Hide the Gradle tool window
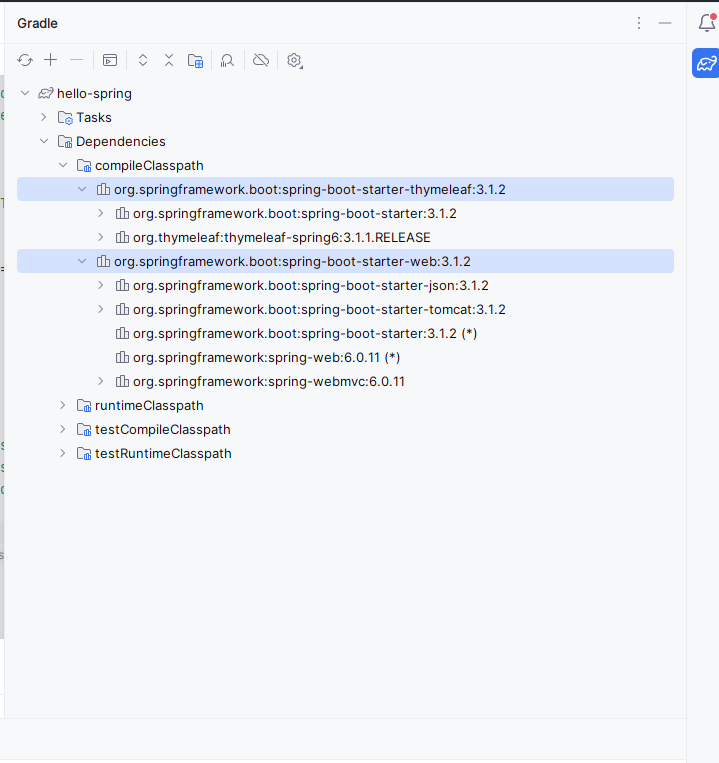The height and width of the screenshot is (763, 719). point(665,23)
